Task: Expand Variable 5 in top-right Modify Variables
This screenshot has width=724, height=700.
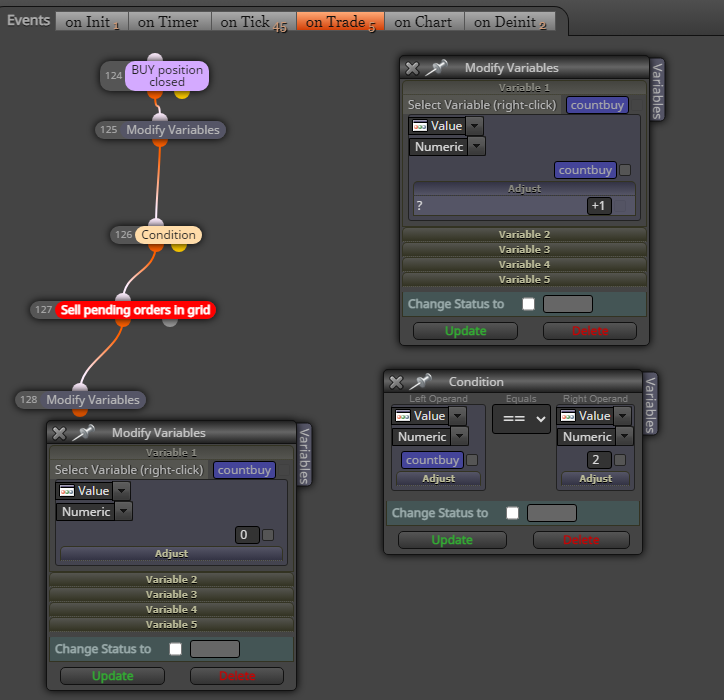Action: pos(524,280)
